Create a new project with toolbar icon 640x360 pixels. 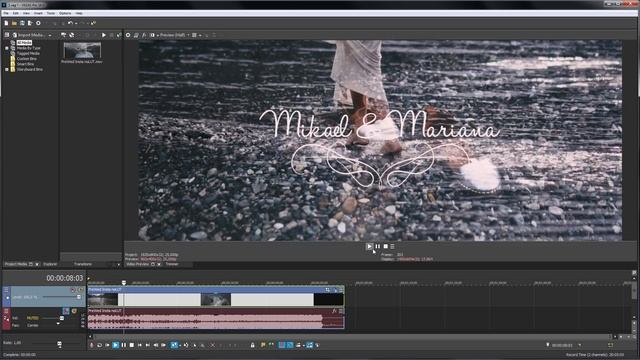pos(6,23)
